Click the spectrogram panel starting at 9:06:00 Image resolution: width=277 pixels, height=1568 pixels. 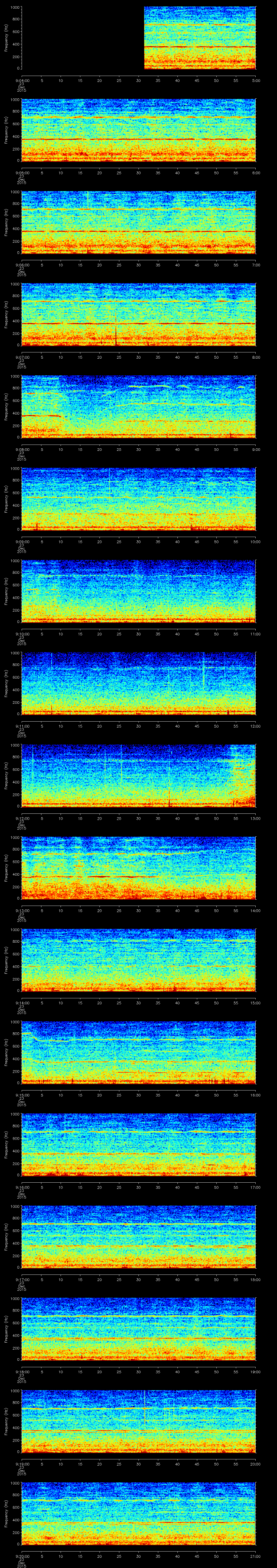pyautogui.click(x=139, y=223)
